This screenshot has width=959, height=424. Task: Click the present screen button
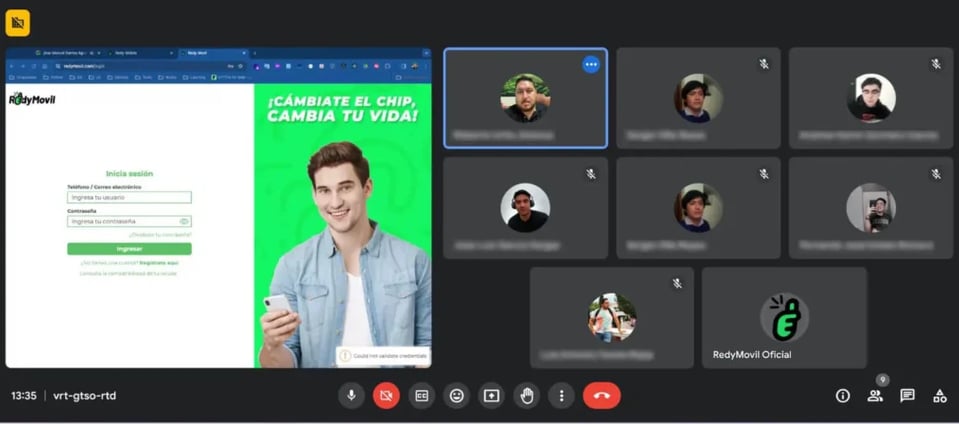491,396
